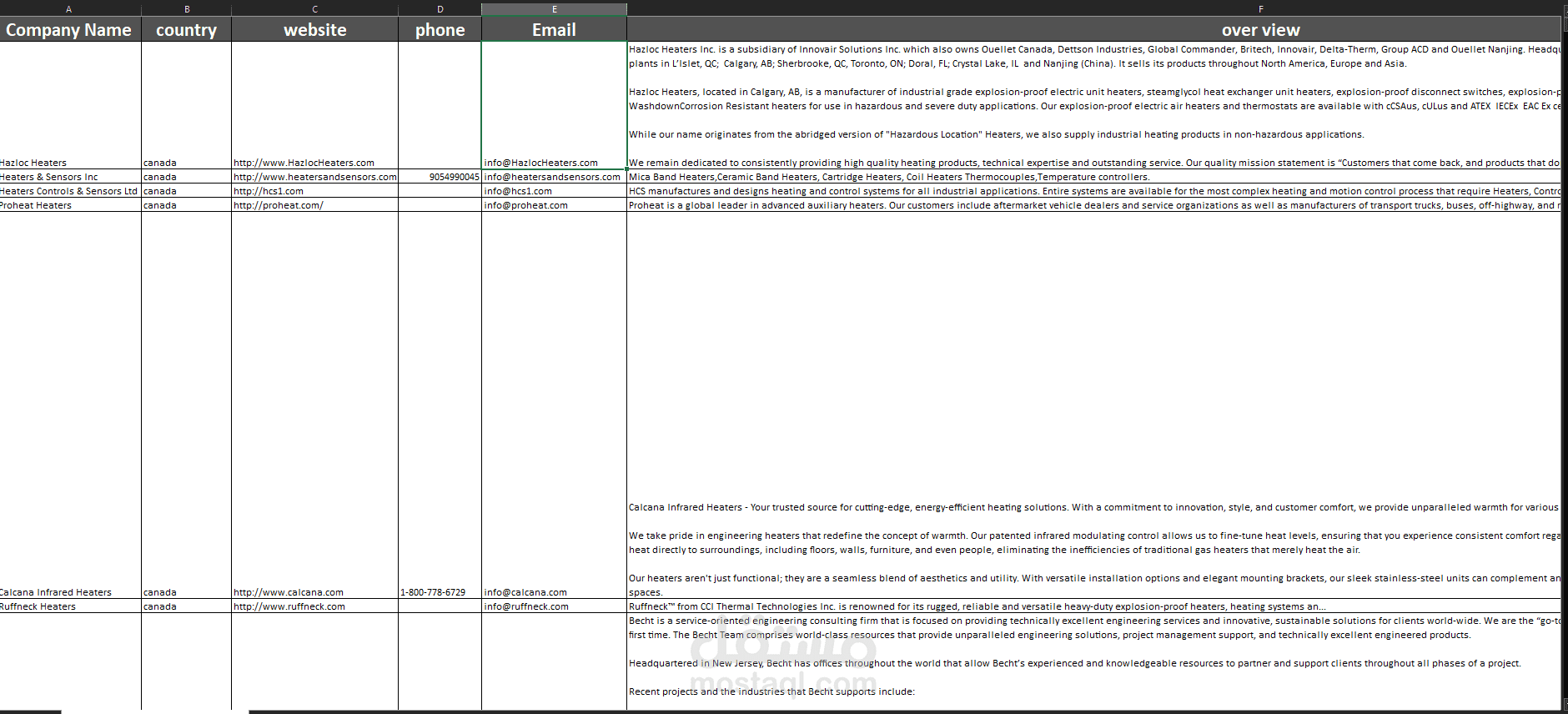Open the http://proheat.com/ website link
The width and height of the screenshot is (1568, 714).
[279, 205]
